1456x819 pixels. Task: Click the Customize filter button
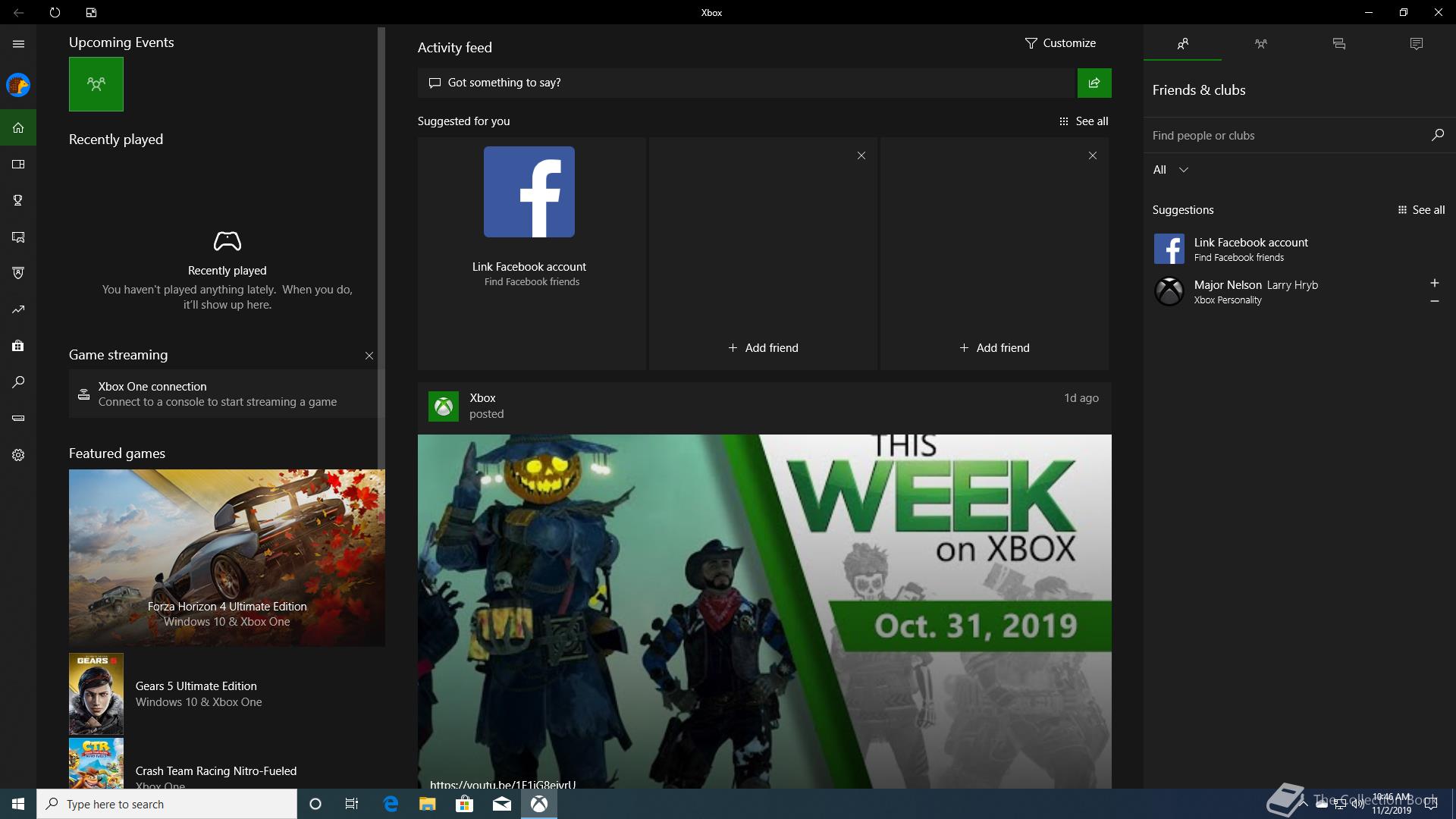pos(1060,43)
